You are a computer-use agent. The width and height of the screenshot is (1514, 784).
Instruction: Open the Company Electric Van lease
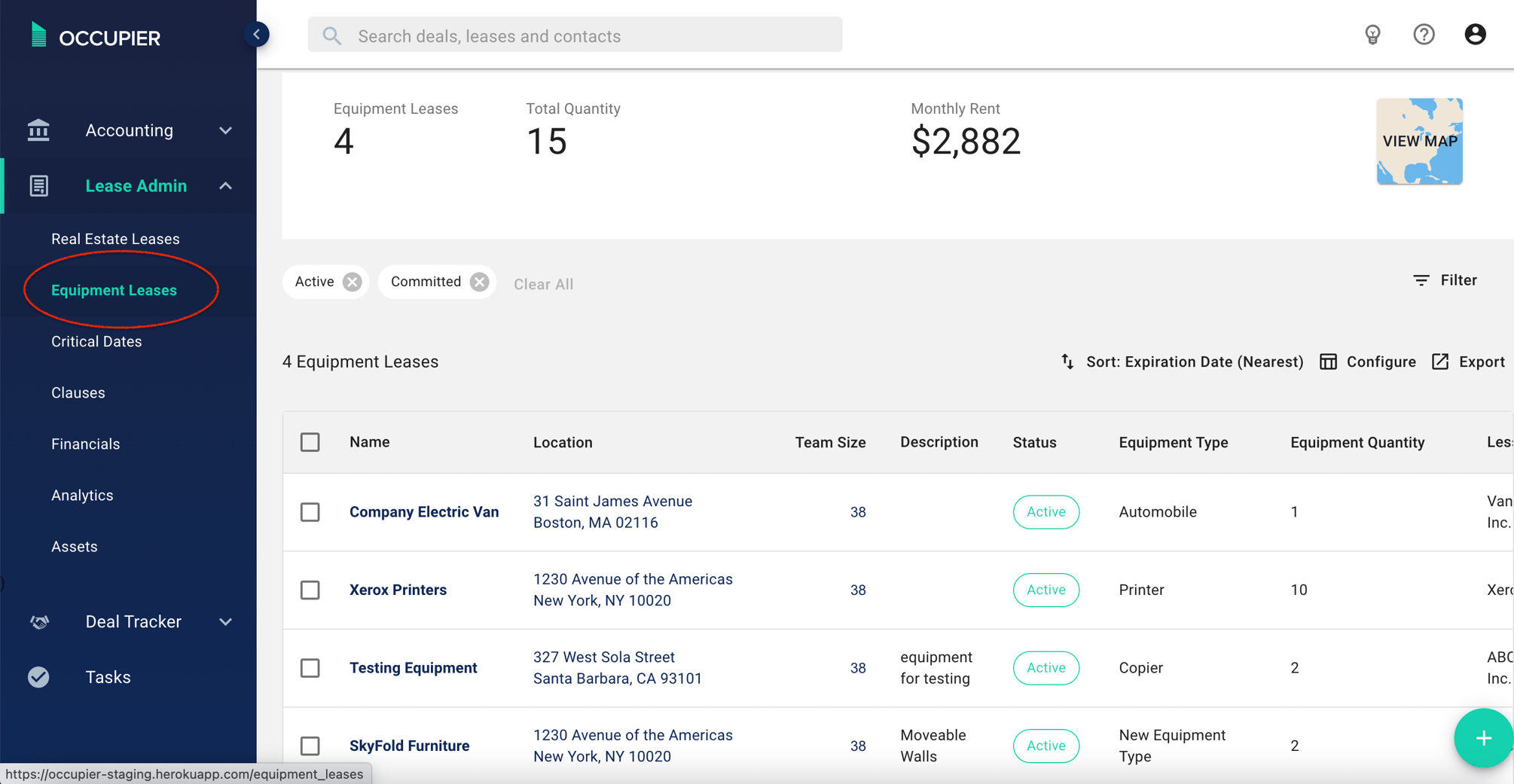tap(424, 512)
